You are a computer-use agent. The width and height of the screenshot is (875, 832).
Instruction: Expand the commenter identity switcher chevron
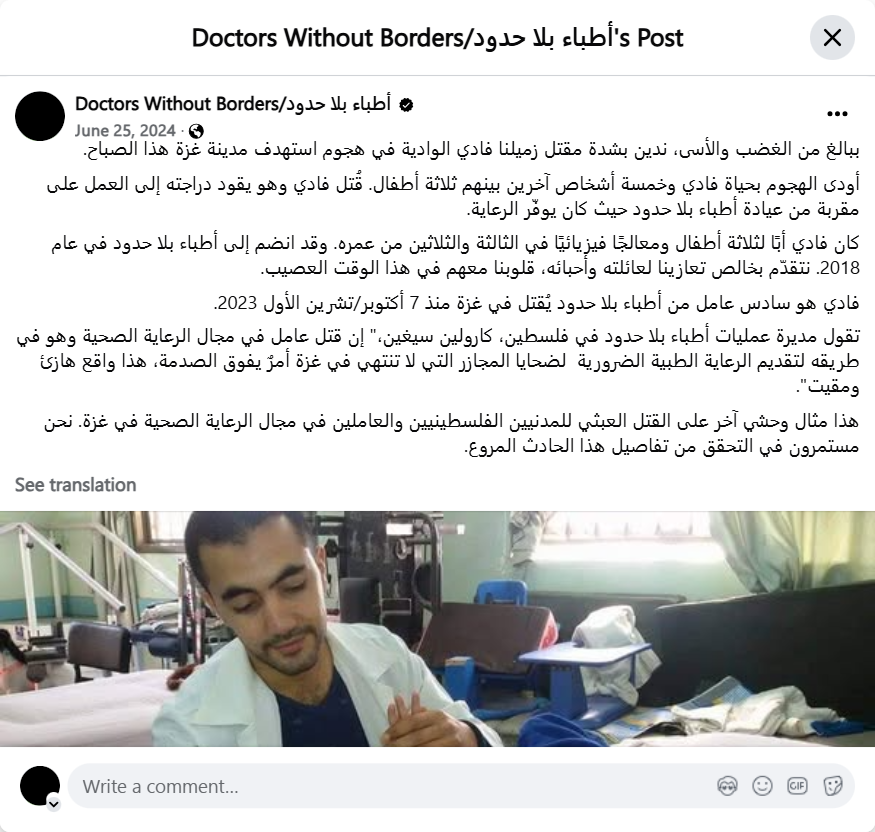(54, 804)
